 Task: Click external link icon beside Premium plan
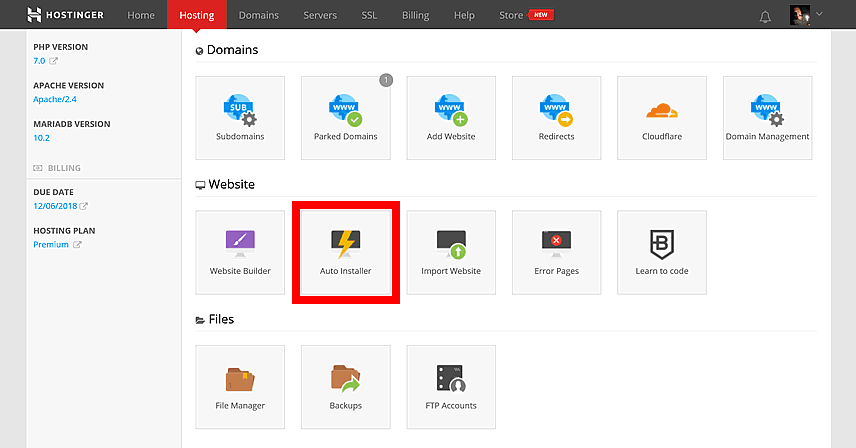(77, 244)
